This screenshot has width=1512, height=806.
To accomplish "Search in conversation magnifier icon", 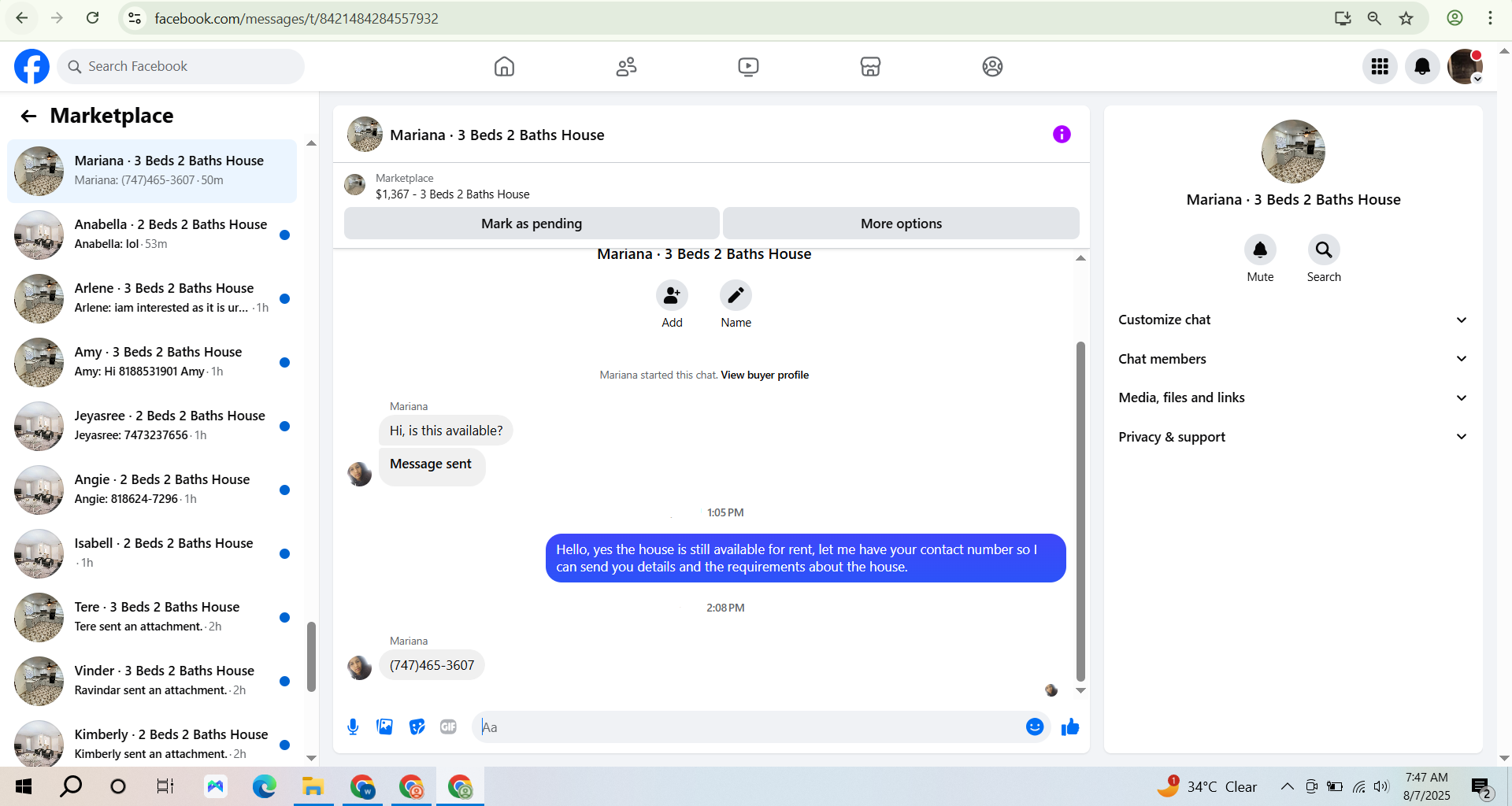I will click(1324, 250).
